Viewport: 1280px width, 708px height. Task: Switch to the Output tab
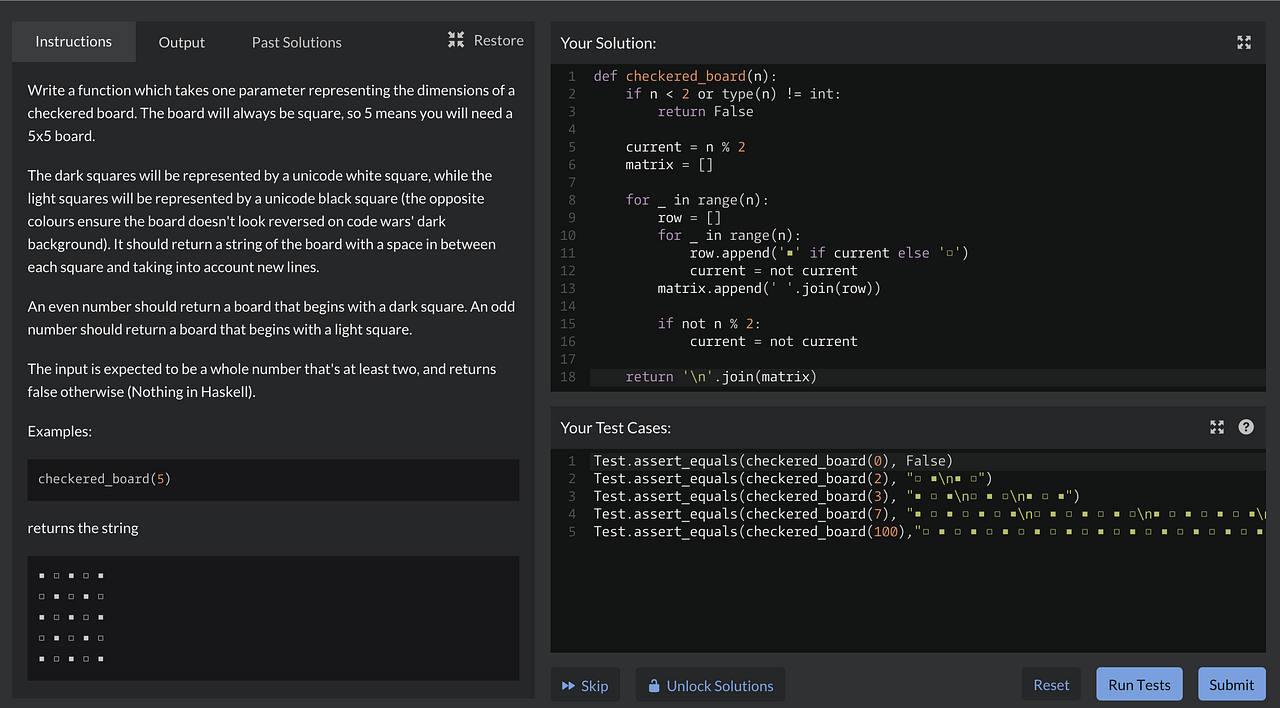[181, 42]
